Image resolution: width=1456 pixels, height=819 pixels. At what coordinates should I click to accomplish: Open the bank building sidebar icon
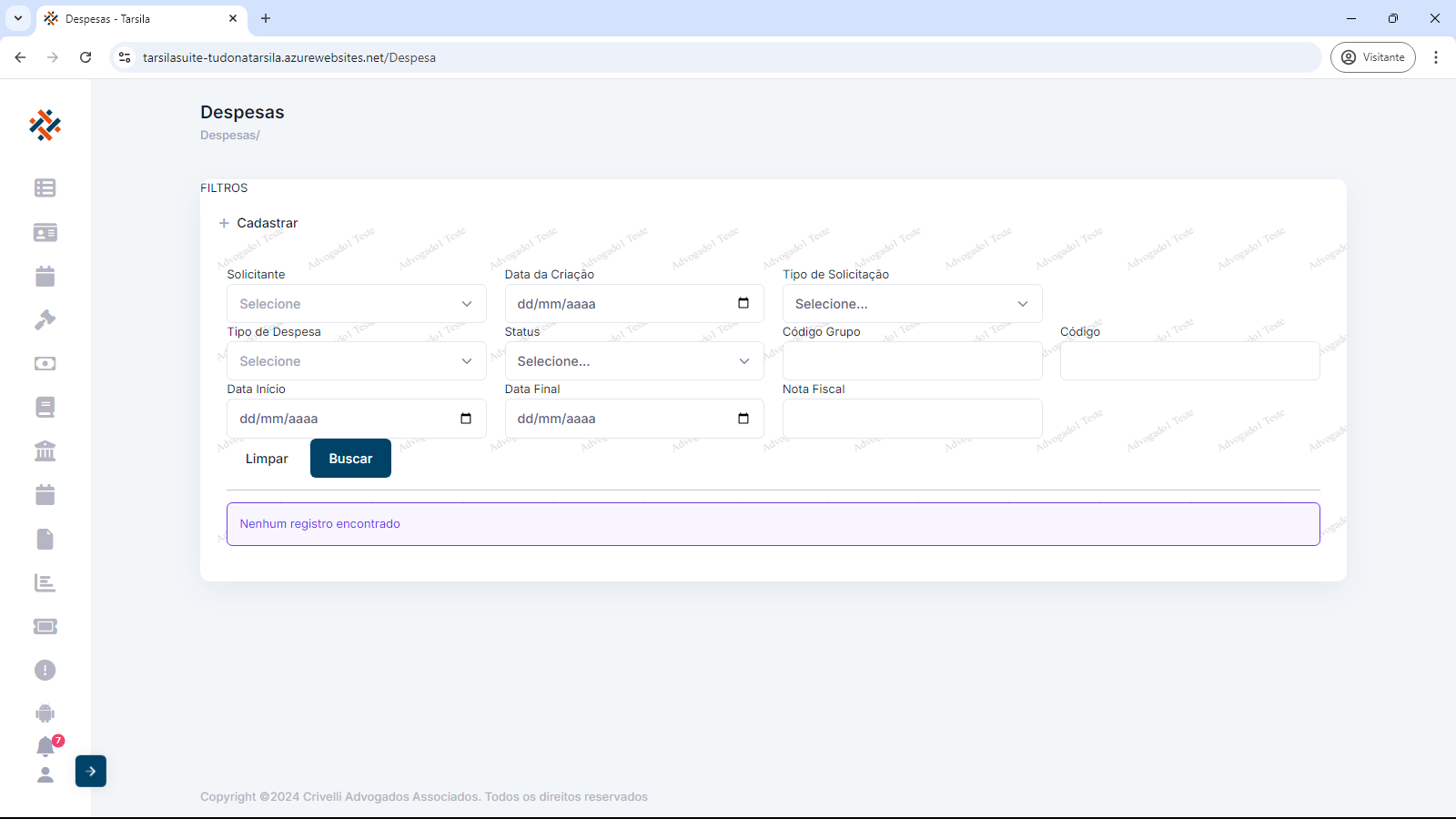click(x=45, y=451)
